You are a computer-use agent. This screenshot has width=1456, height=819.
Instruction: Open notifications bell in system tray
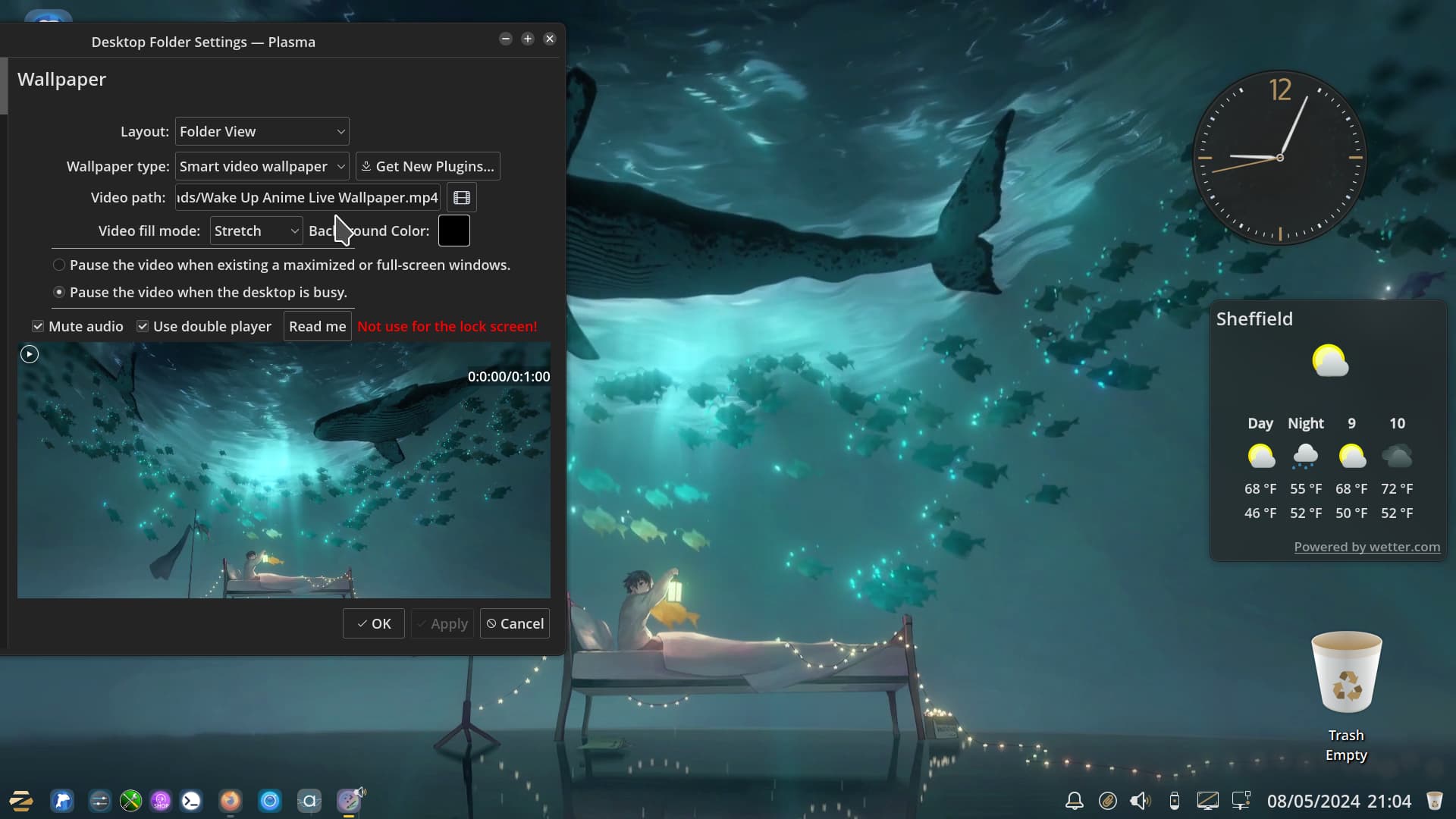1075,801
